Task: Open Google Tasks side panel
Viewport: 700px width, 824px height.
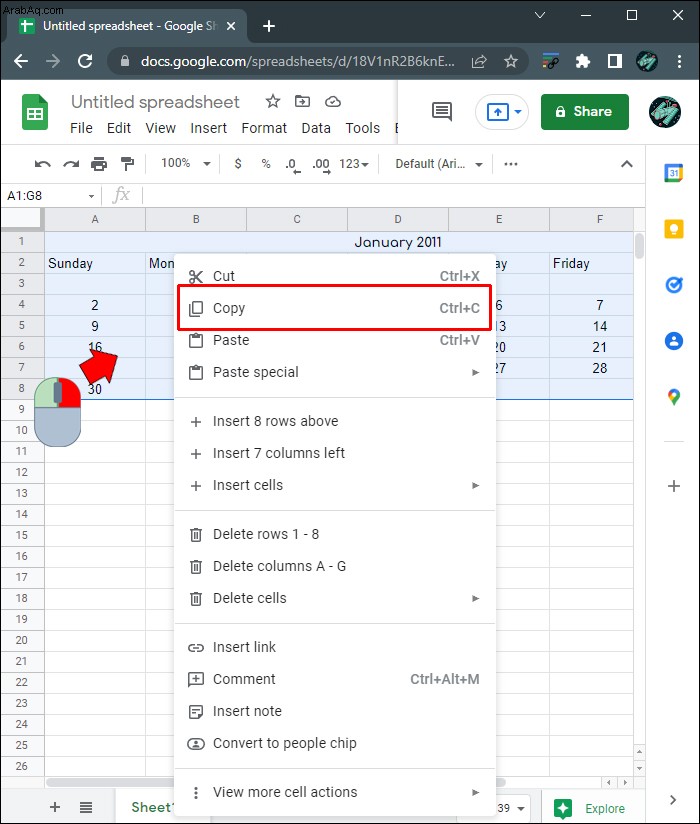Action: pyautogui.click(x=674, y=285)
